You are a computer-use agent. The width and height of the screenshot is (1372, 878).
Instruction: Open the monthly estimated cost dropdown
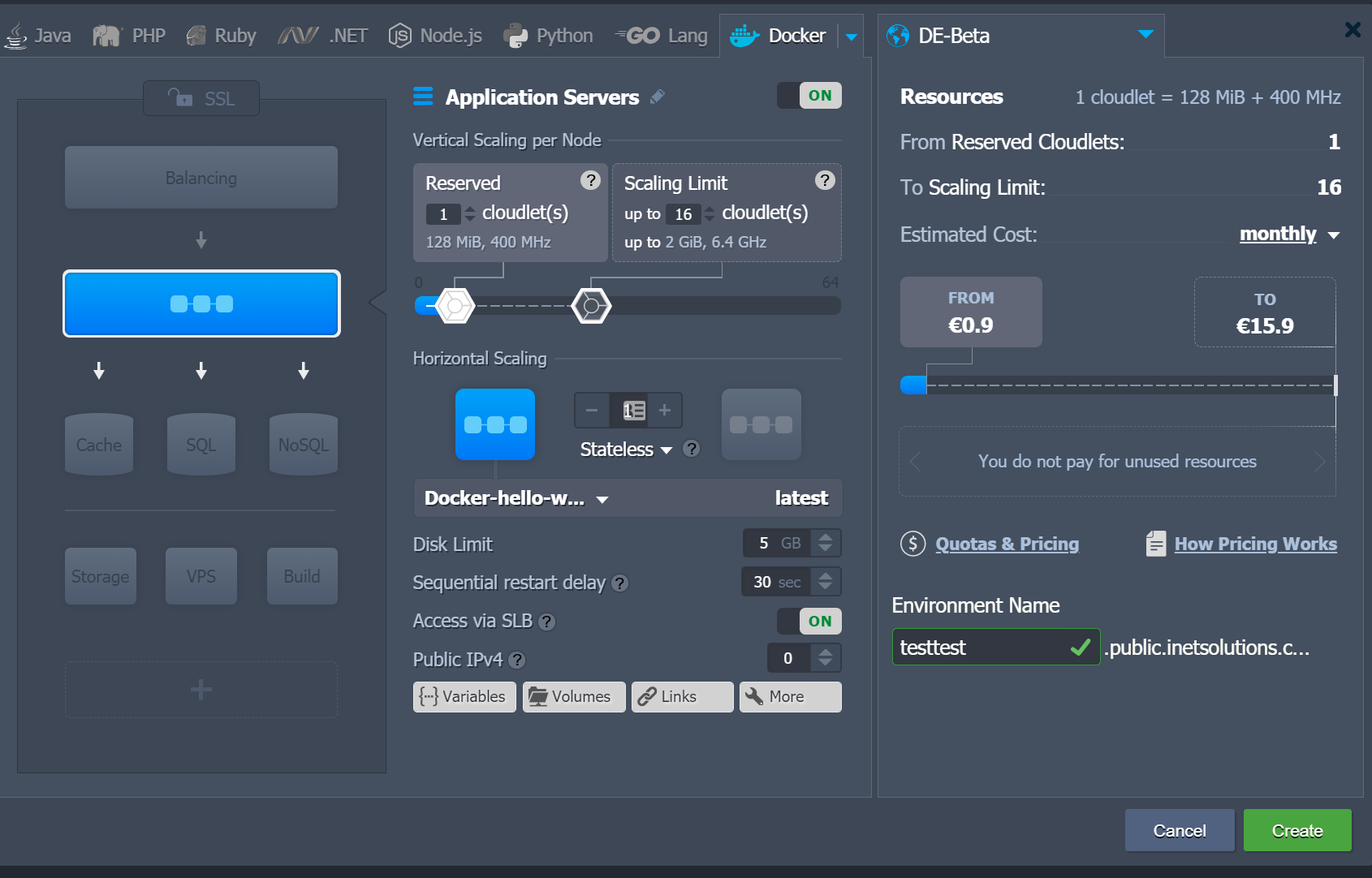(x=1288, y=235)
